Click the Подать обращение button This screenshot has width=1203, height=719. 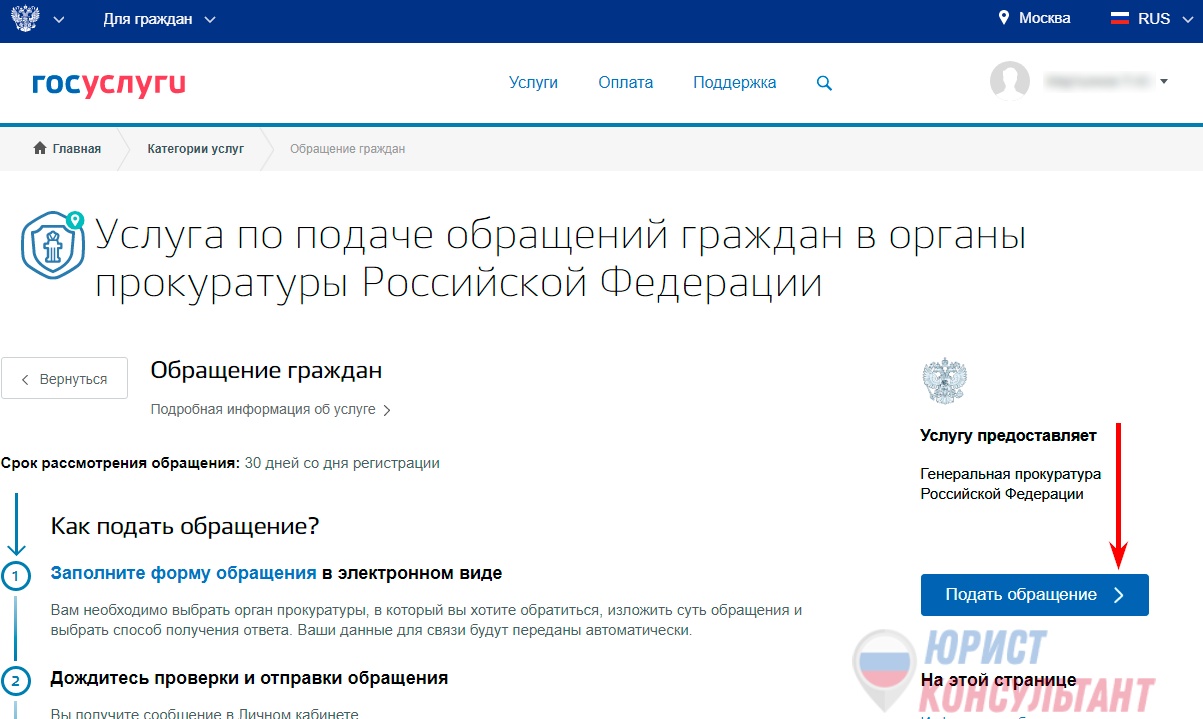(1034, 594)
